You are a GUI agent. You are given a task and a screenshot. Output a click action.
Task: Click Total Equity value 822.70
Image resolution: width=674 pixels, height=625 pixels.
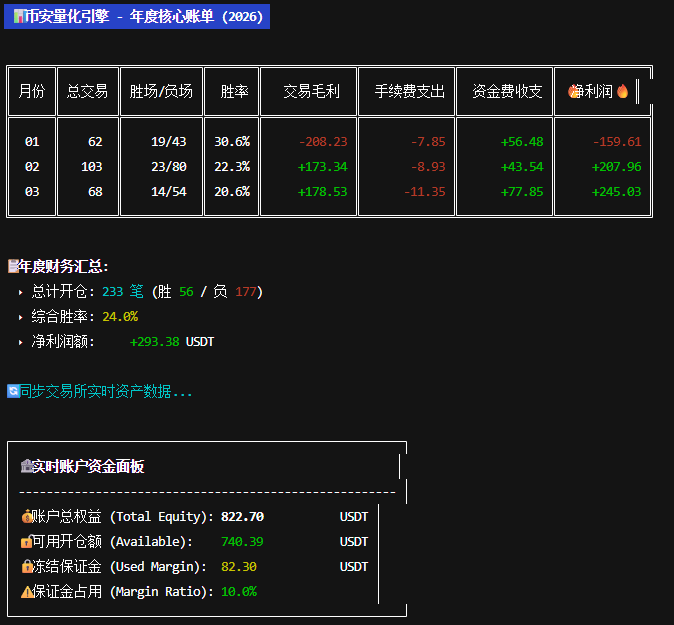[242, 516]
